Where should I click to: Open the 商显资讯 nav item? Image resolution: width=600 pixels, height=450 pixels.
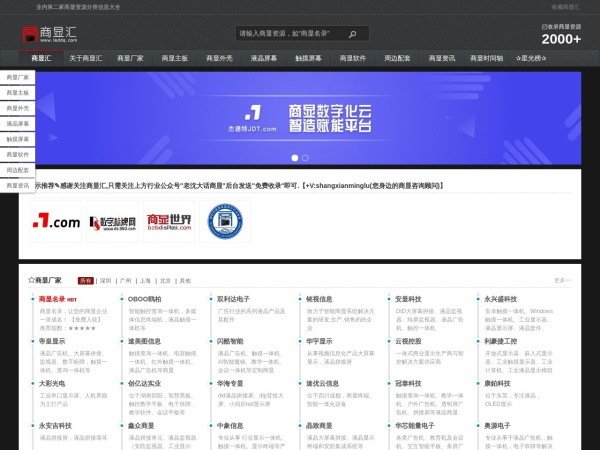(442, 58)
